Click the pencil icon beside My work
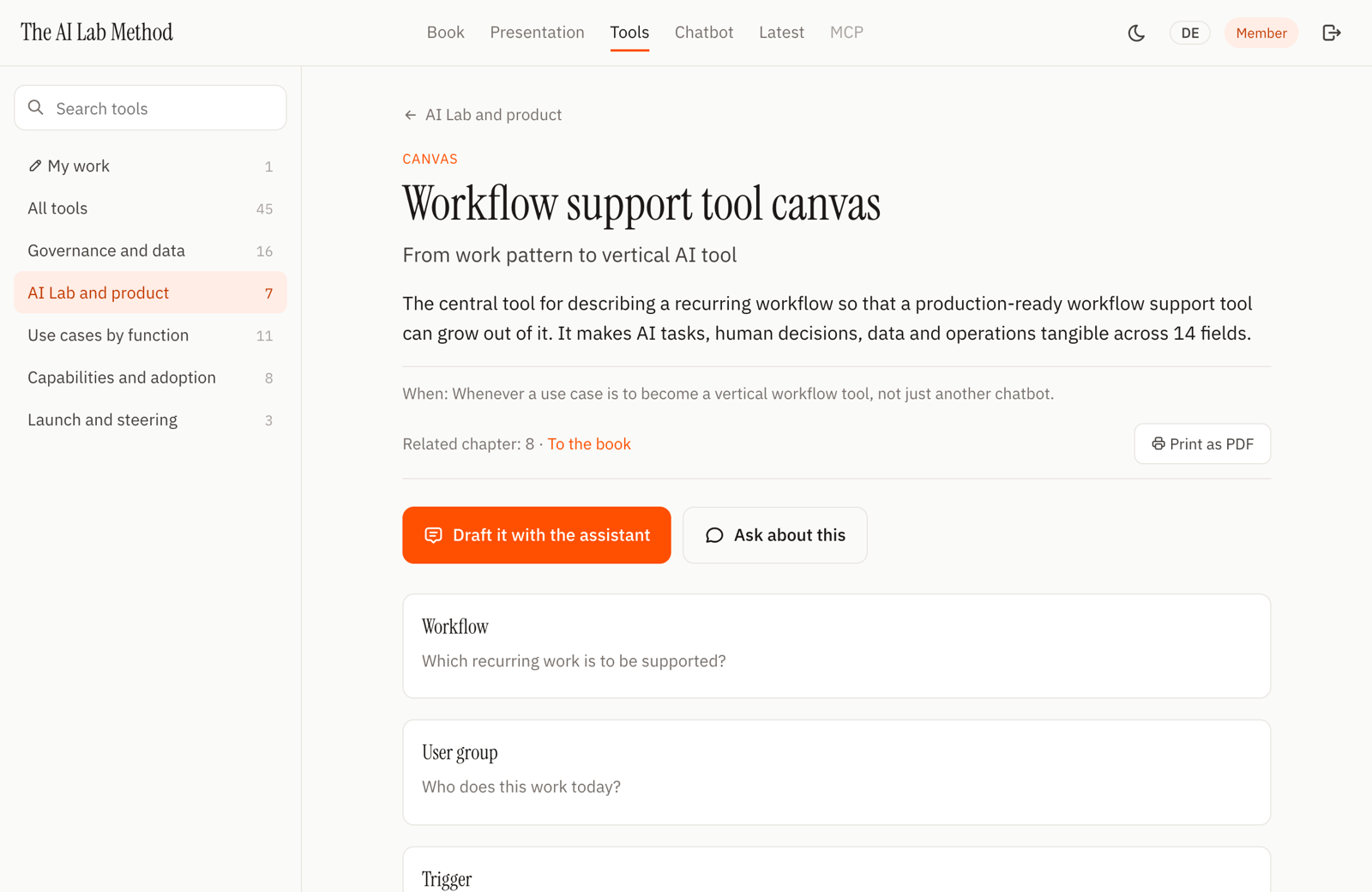The height and width of the screenshot is (892, 1372). (35, 166)
